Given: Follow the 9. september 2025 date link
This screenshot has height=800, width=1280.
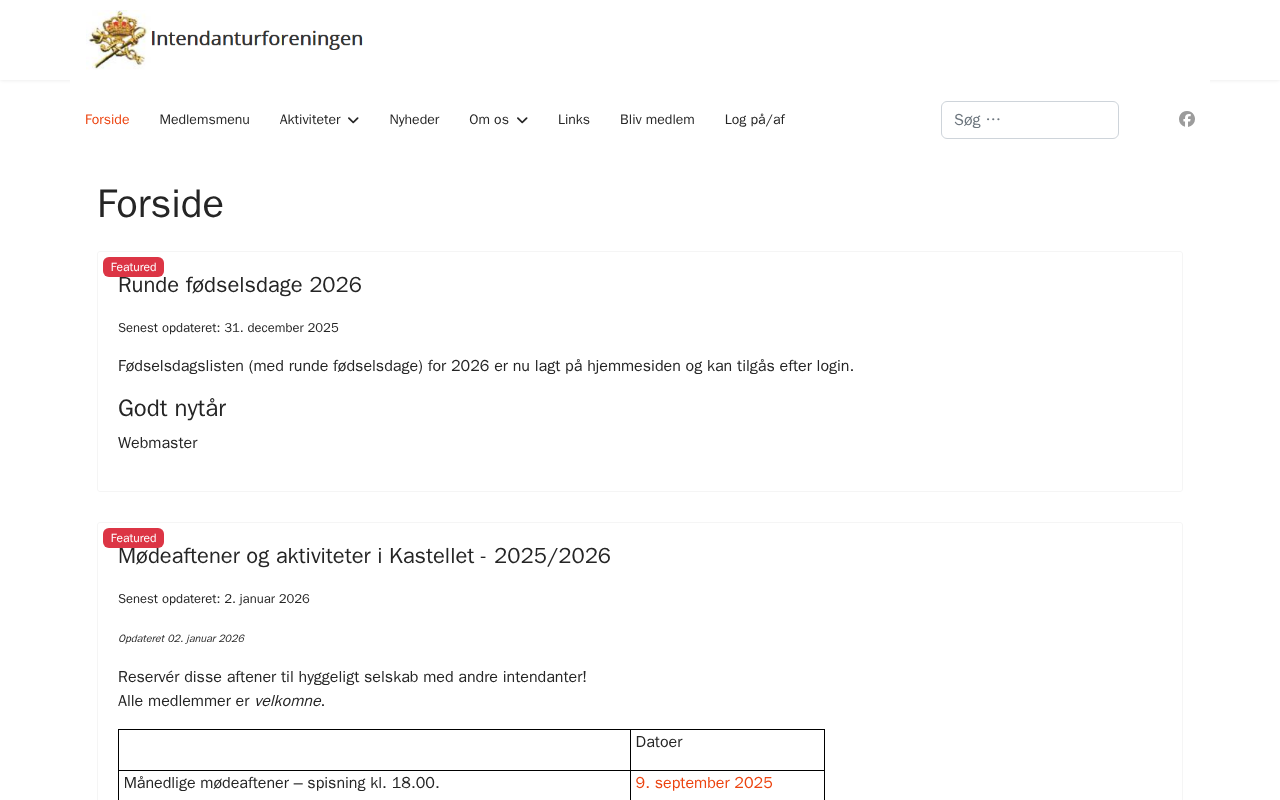Looking at the screenshot, I should 704,783.
